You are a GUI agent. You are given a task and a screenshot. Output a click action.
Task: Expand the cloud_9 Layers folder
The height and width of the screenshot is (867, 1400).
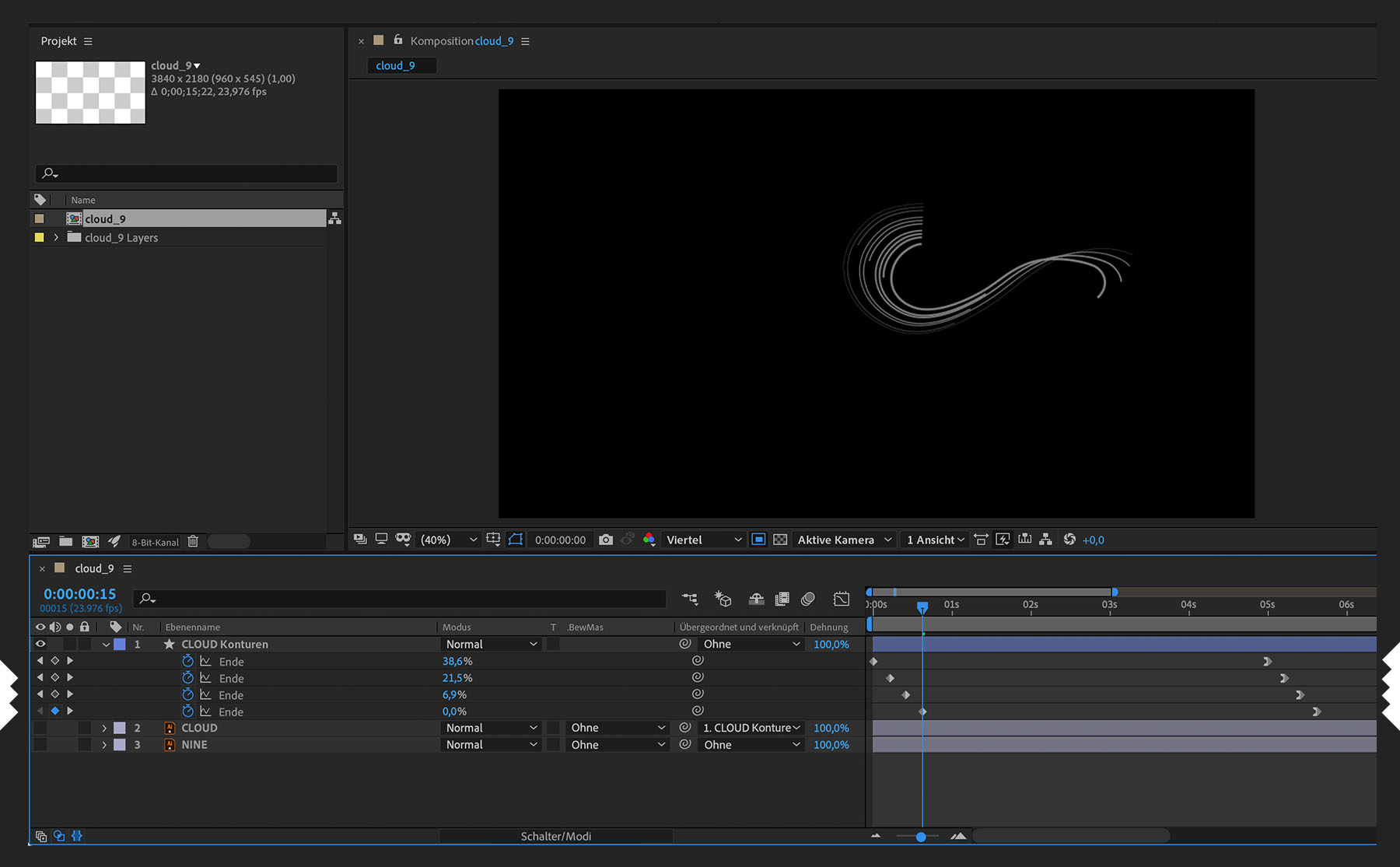56,238
